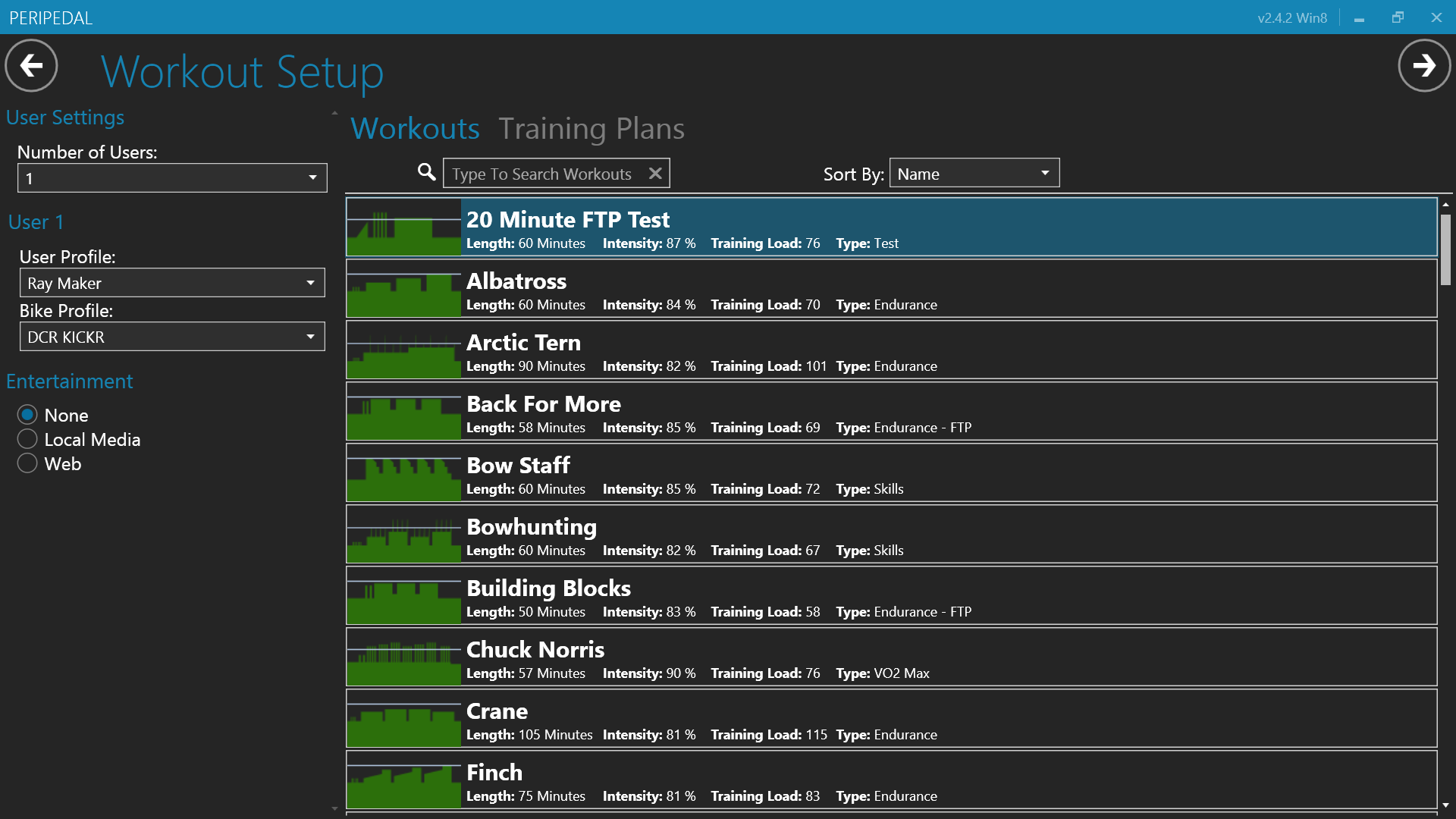
Task: Clear the workout search with the X icon
Action: click(655, 174)
